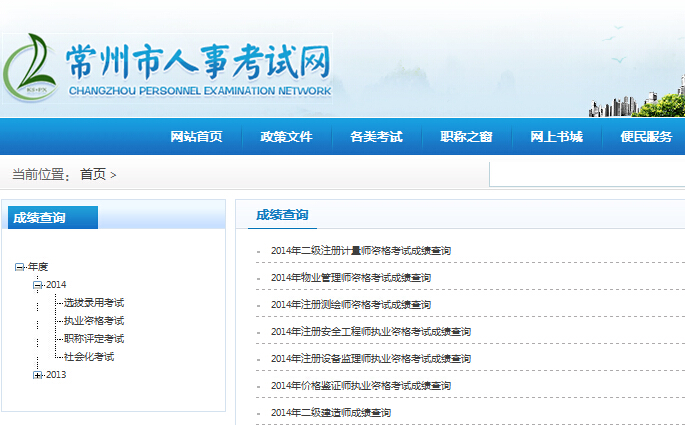Viewport: 685px width, 425px height.
Task: Select 执业资格考试 in the tree
Action: (x=94, y=321)
